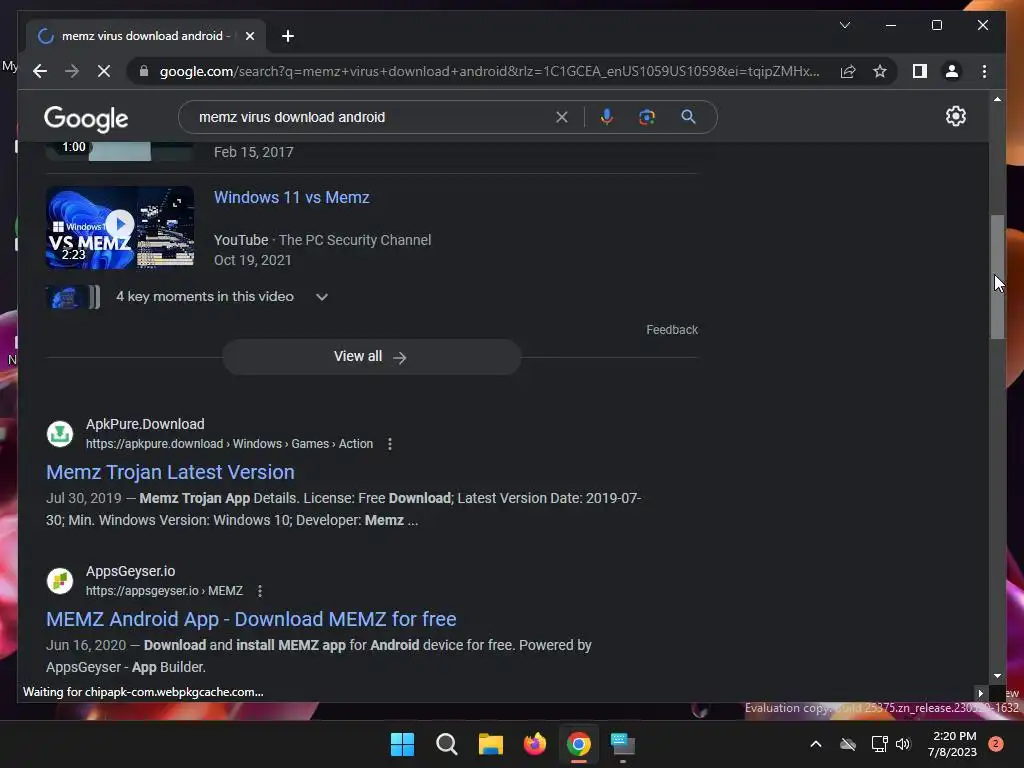Go back to the previous page
1024x768 pixels.
pos(40,71)
